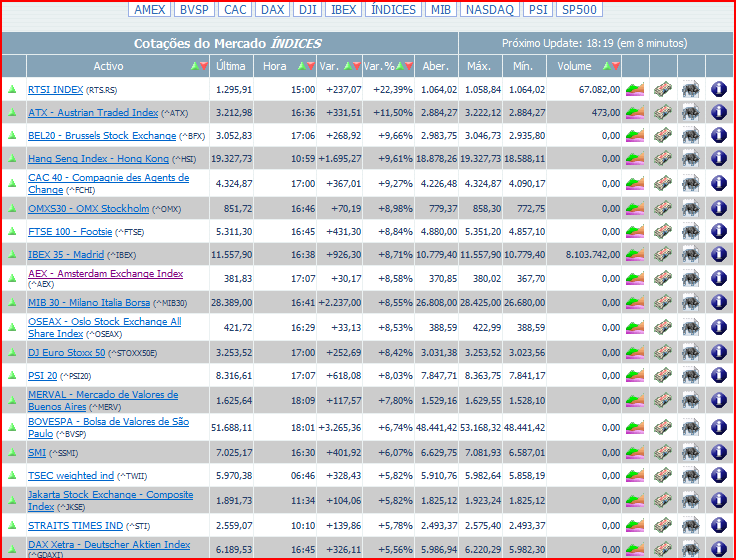The height and width of the screenshot is (560, 736).
Task: Open the chart icon for DJ Euro Stoxx 50
Action: pos(635,353)
